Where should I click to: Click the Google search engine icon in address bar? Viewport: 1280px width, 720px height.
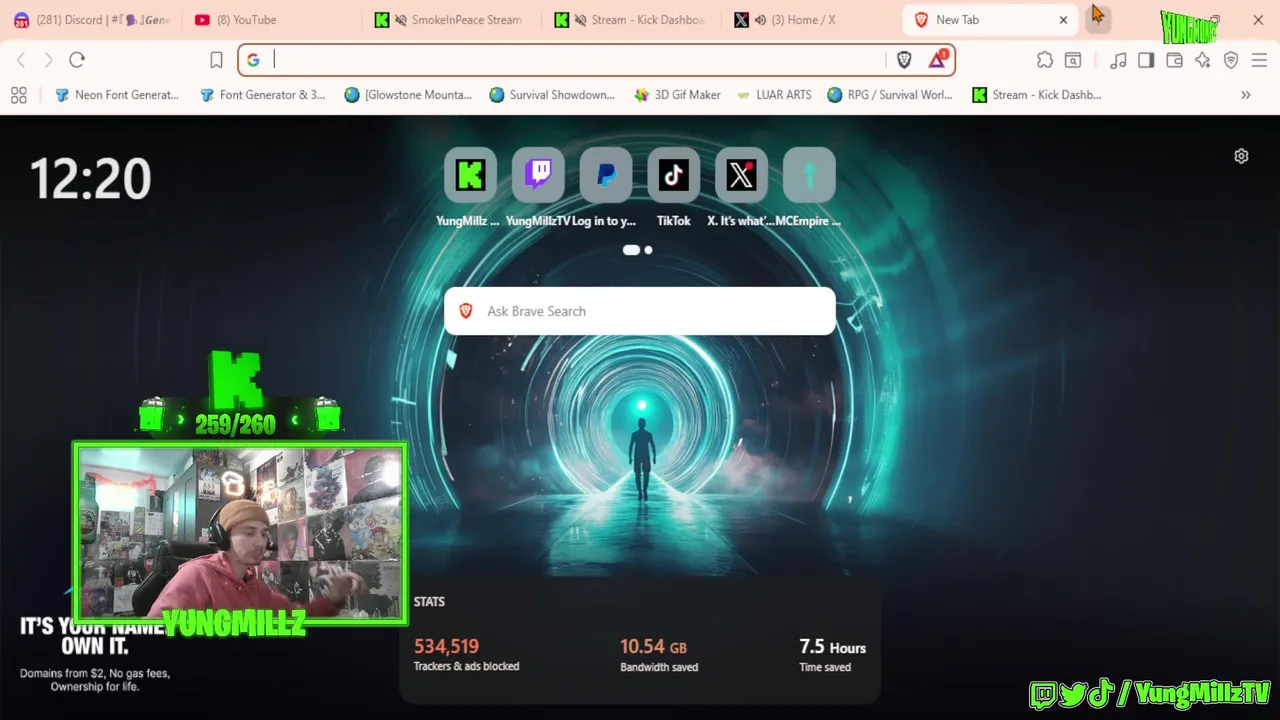(253, 60)
